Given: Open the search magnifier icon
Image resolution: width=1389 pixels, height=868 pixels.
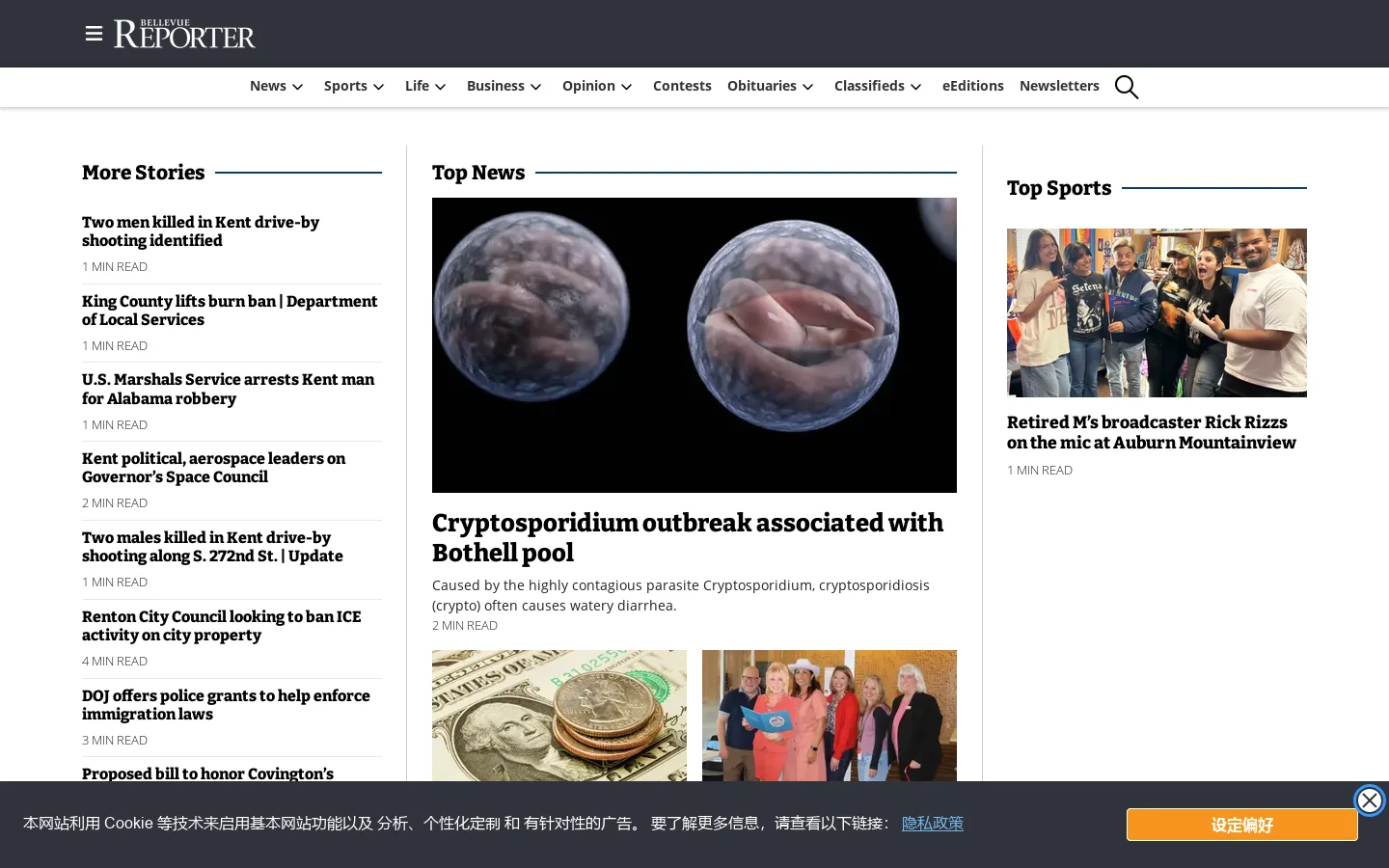Looking at the screenshot, I should pos(1127,87).
